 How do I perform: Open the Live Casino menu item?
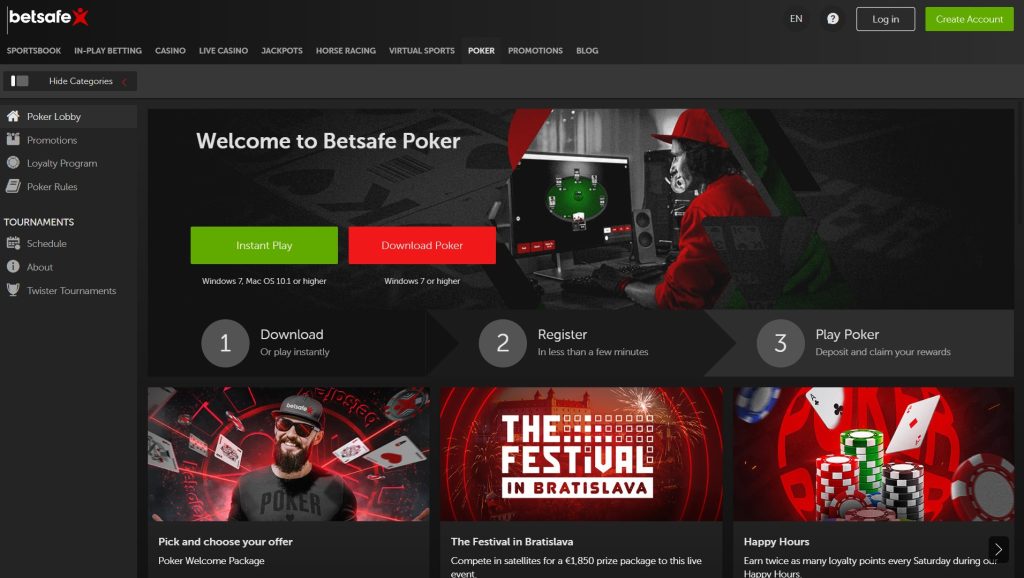coord(223,50)
